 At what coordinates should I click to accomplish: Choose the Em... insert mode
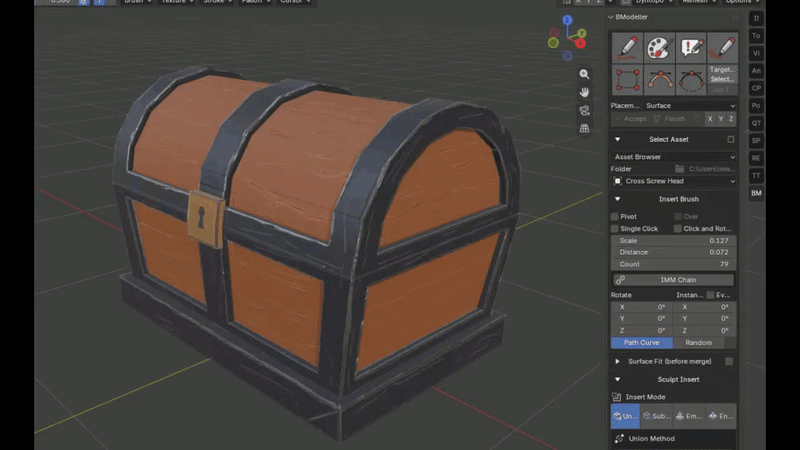pyautogui.click(x=689, y=416)
